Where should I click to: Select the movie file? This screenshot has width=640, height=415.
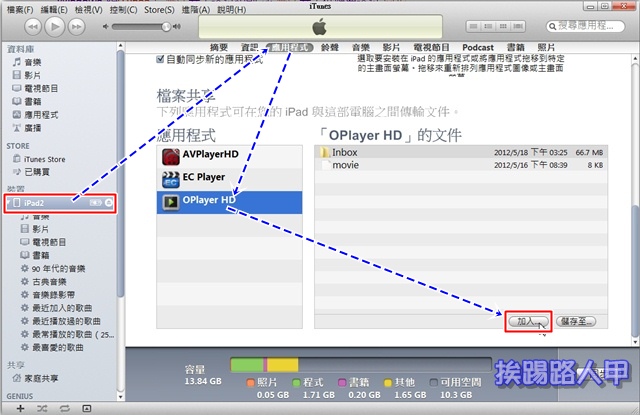tap(461, 165)
